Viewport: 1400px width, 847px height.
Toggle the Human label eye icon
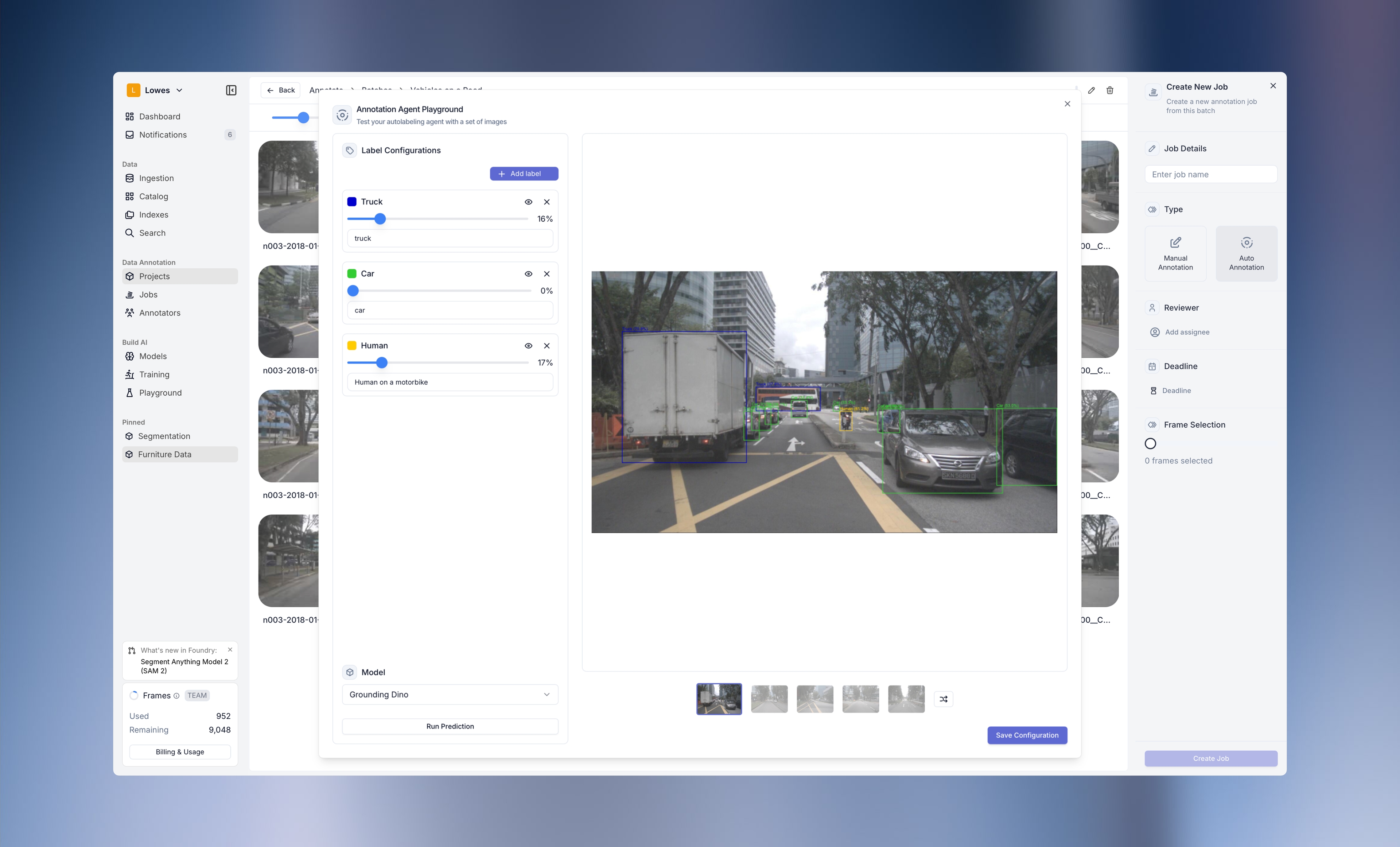[x=528, y=345]
